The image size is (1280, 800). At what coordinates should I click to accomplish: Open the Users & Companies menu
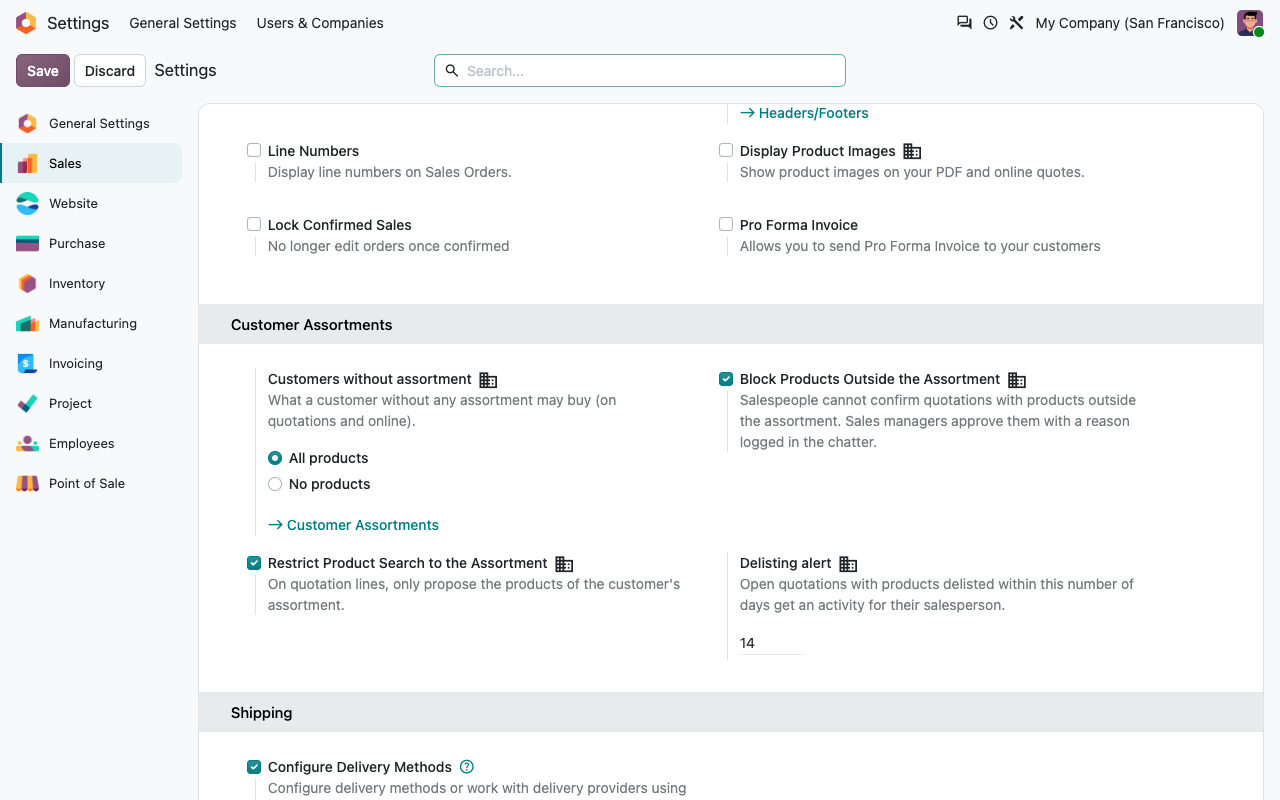coord(320,23)
